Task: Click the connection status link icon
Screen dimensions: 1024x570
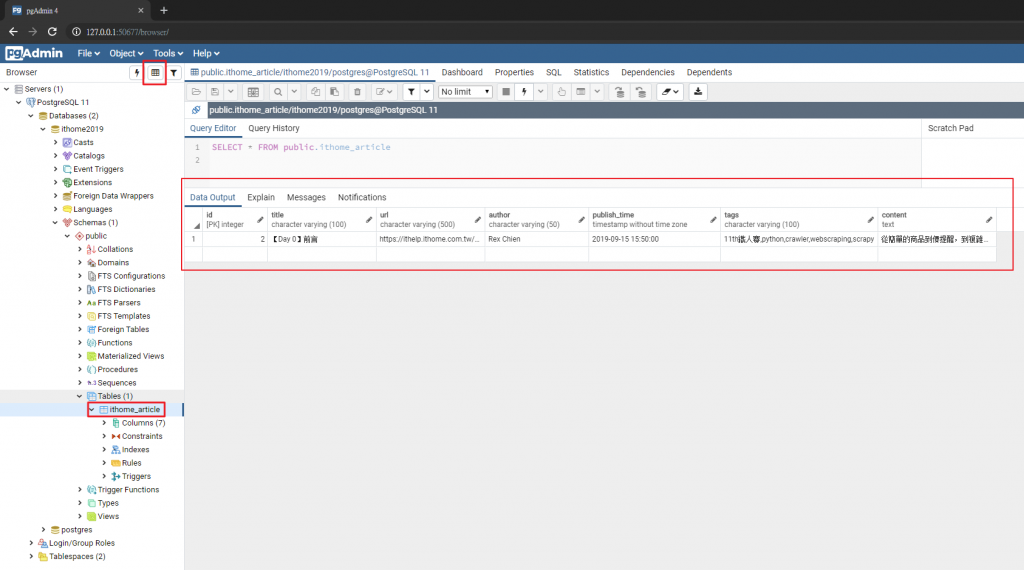Action: coord(196,110)
